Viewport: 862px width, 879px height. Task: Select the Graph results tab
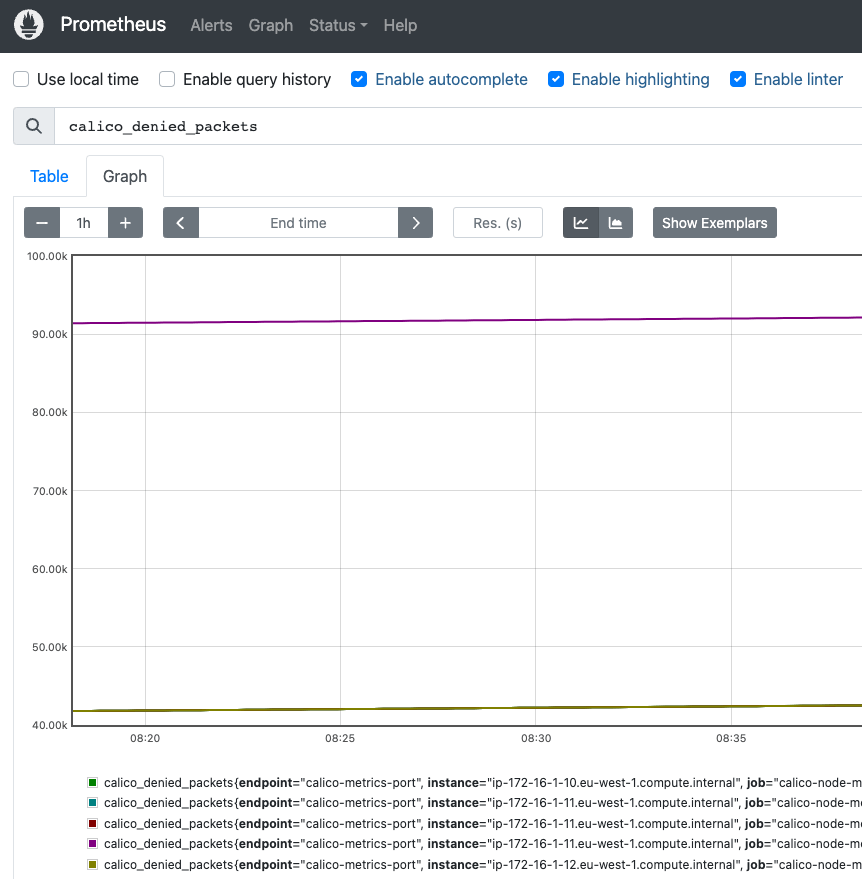pos(125,176)
